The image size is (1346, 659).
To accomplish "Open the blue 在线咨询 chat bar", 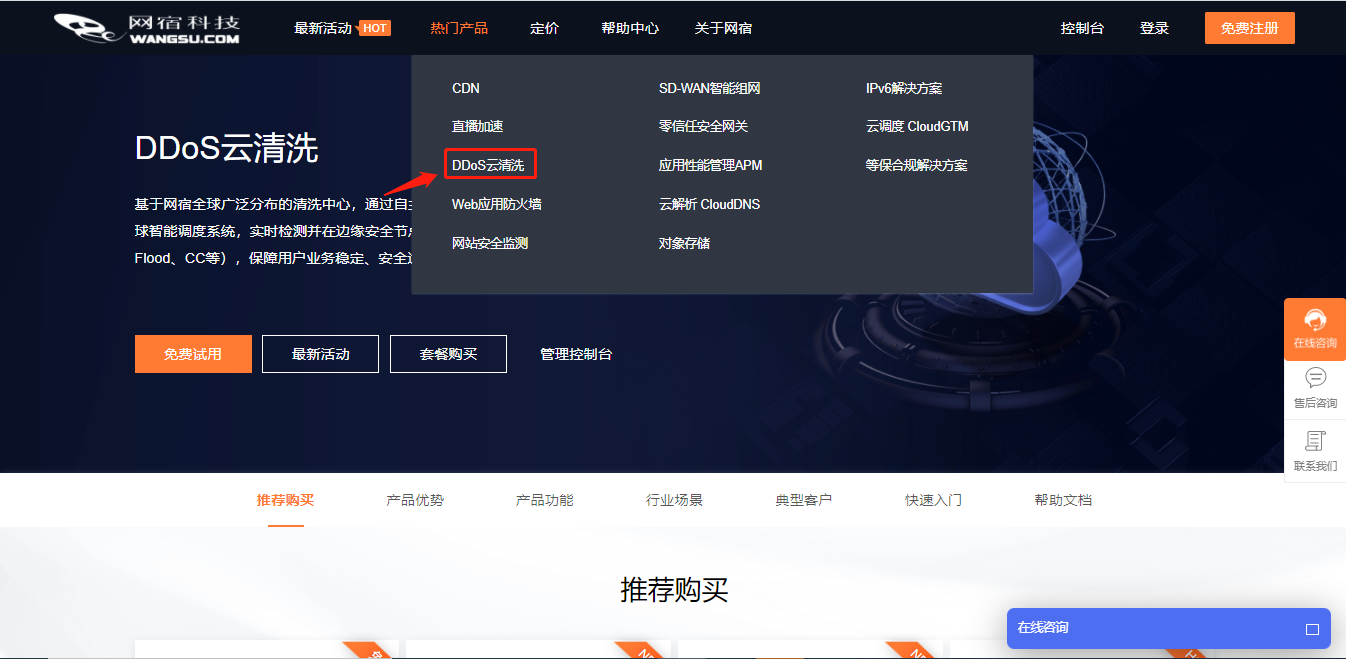I will (1169, 628).
